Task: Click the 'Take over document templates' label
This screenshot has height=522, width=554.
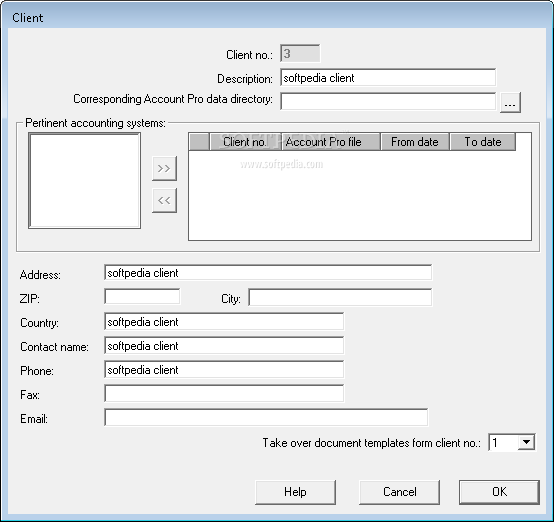Action: tap(371, 443)
